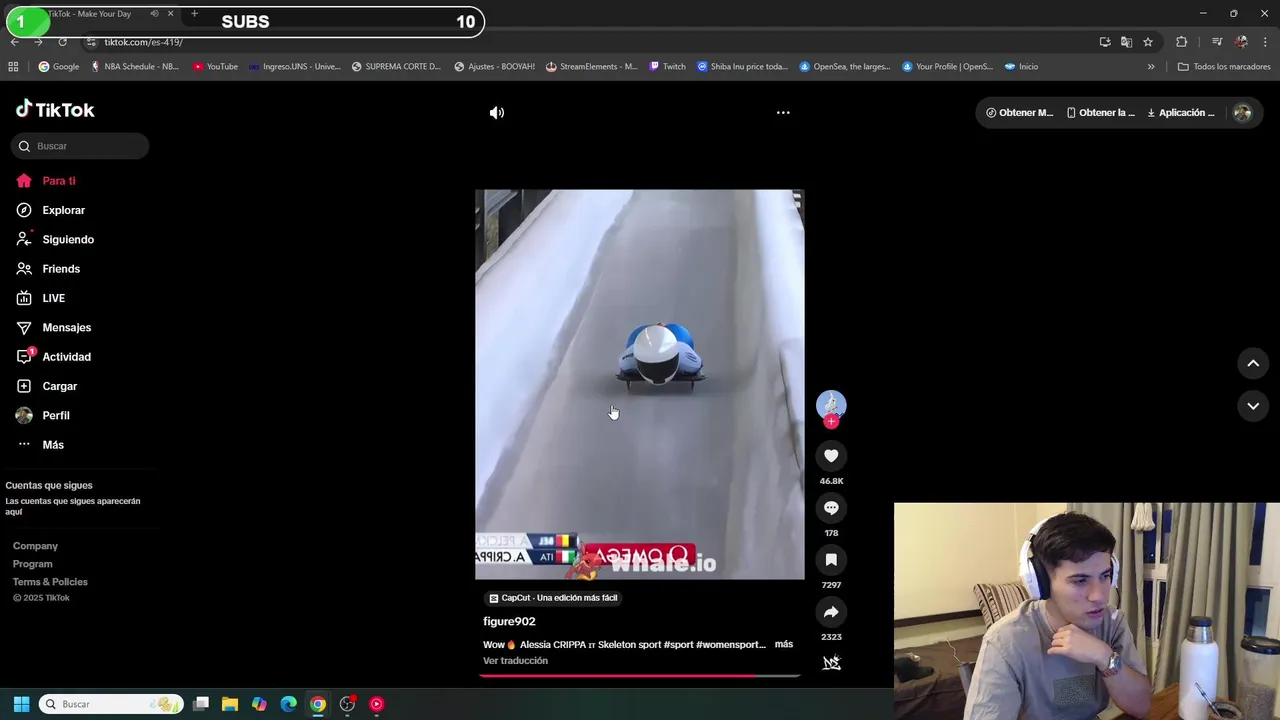Viewport: 1280px width, 720px height.
Task: Open the Todos los marcadores folder
Action: click(x=1224, y=67)
